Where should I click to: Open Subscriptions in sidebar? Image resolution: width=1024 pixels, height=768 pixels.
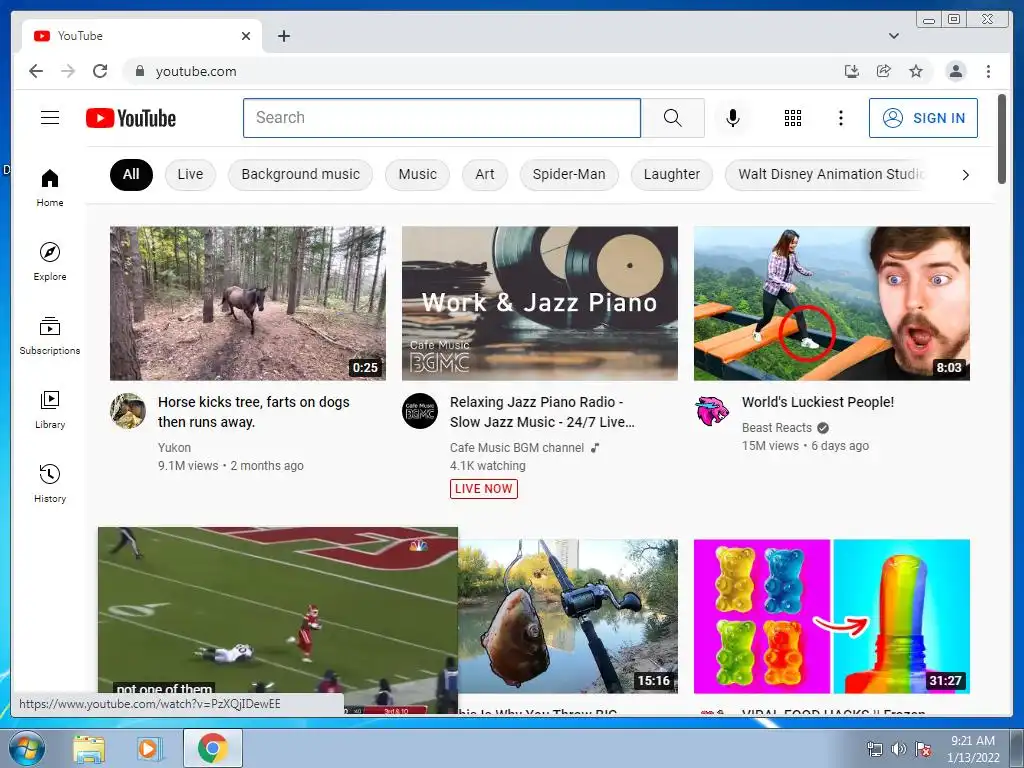(50, 336)
